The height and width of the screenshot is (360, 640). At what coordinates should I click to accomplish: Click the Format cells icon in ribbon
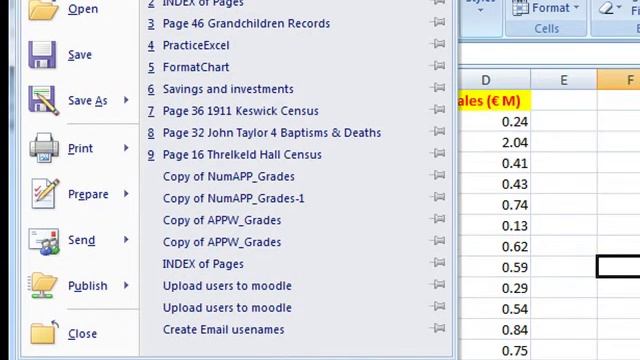pyautogui.click(x=520, y=8)
